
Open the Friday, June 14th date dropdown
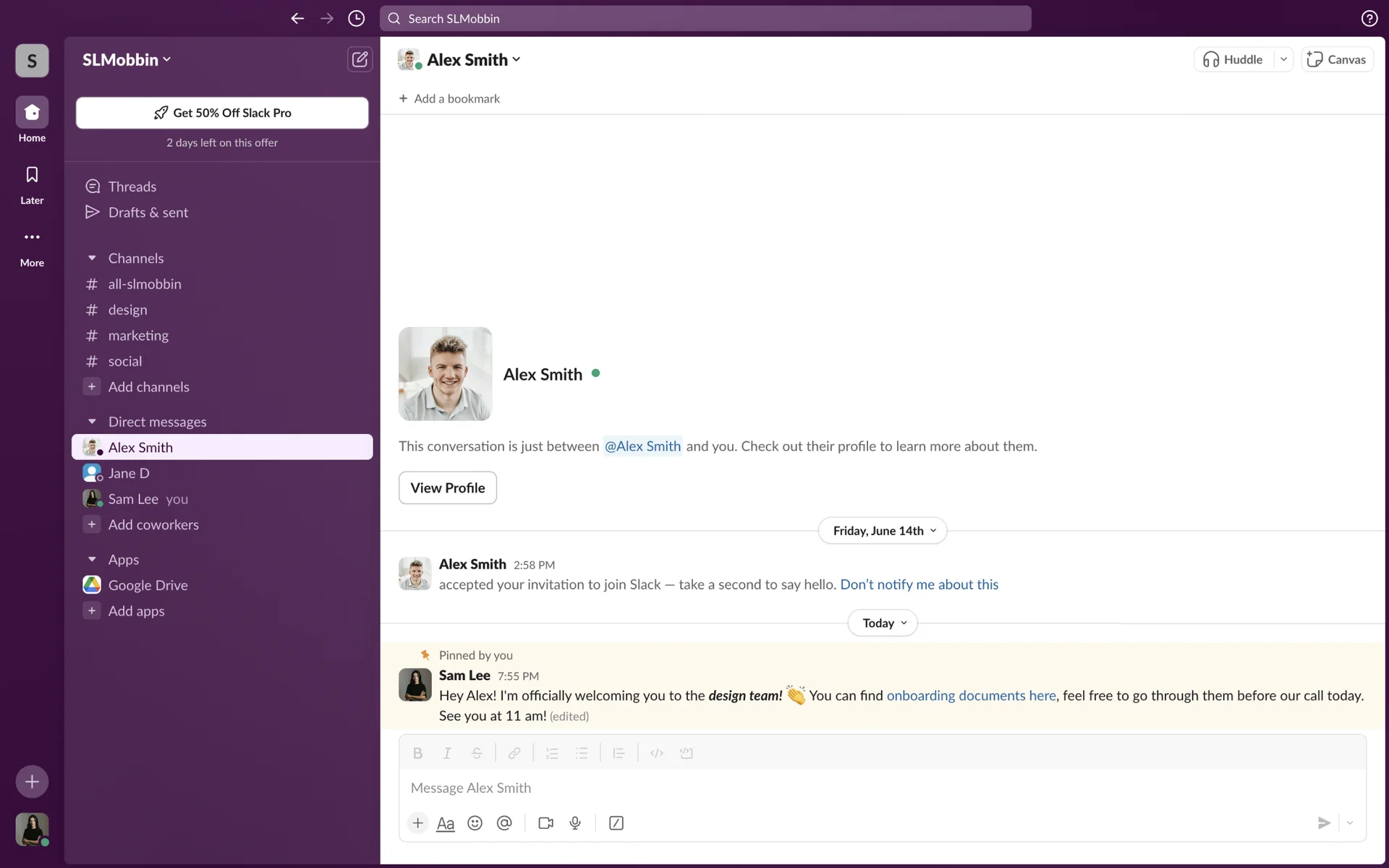click(x=883, y=531)
